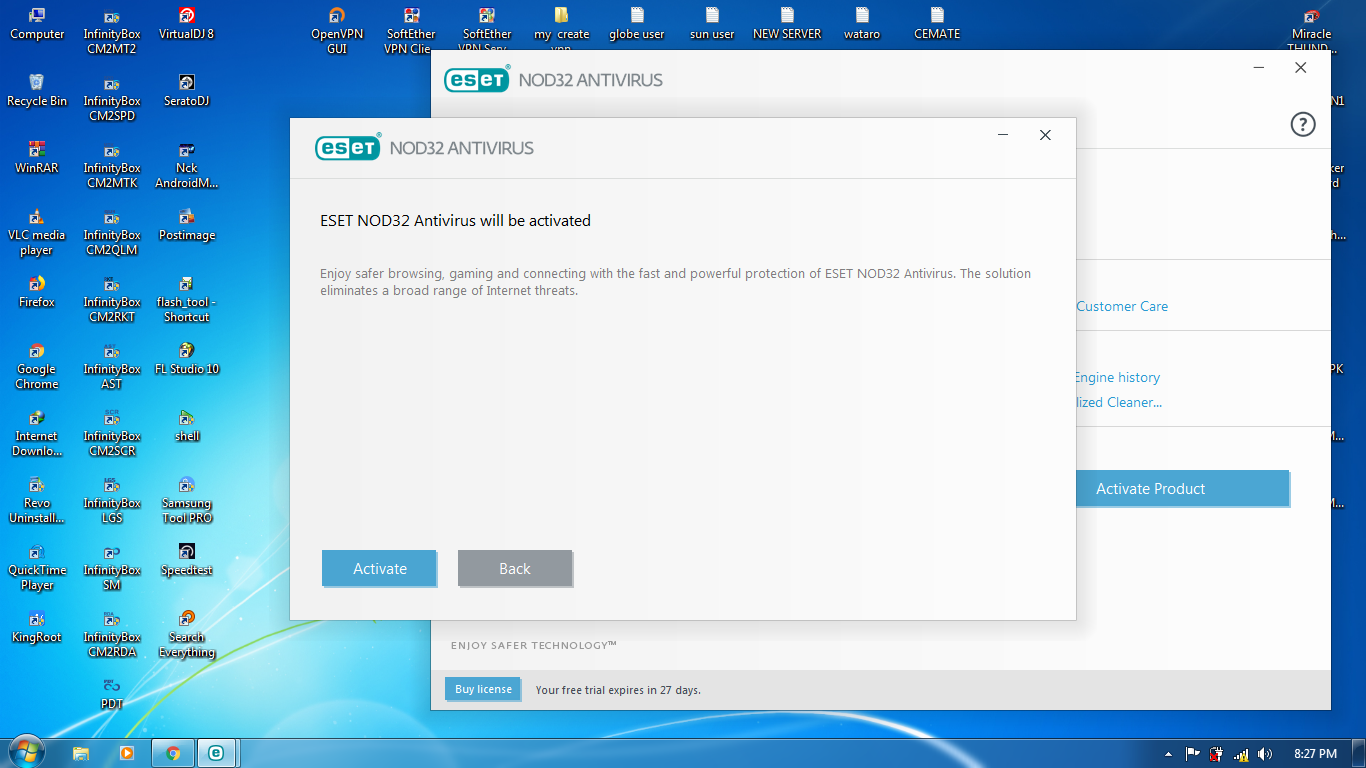Viewport: 1366px width, 768px height.
Task: Open the Windows Start menu
Action: tap(25, 752)
